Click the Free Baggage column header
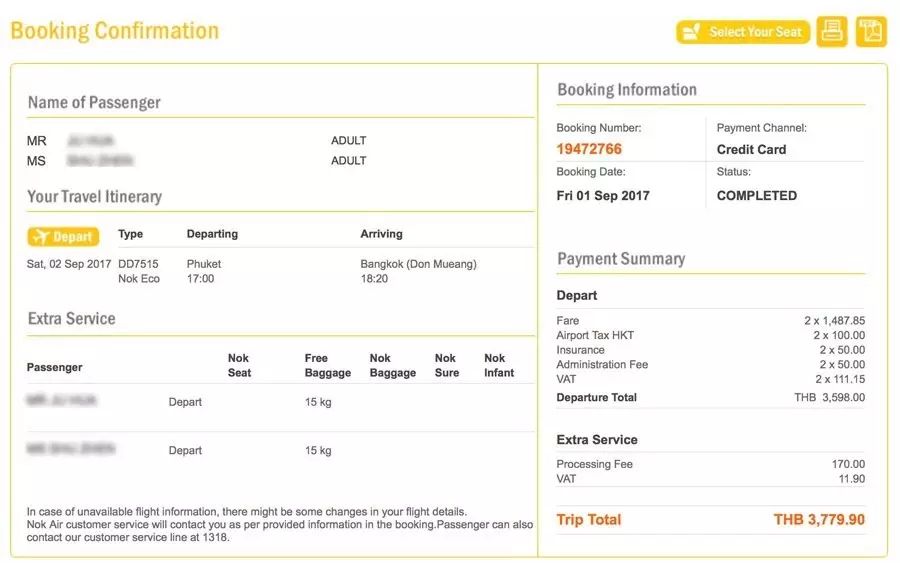900x563 pixels. pos(328,365)
